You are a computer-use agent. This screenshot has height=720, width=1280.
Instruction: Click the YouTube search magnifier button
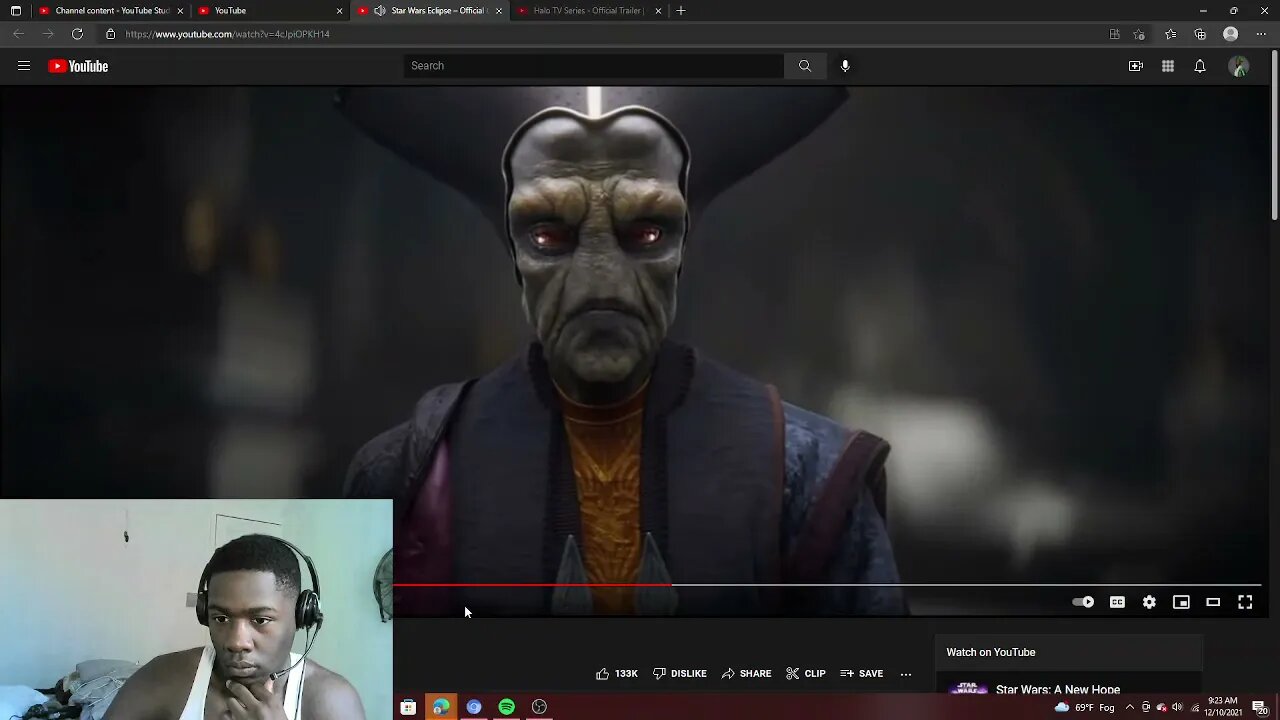coord(805,66)
